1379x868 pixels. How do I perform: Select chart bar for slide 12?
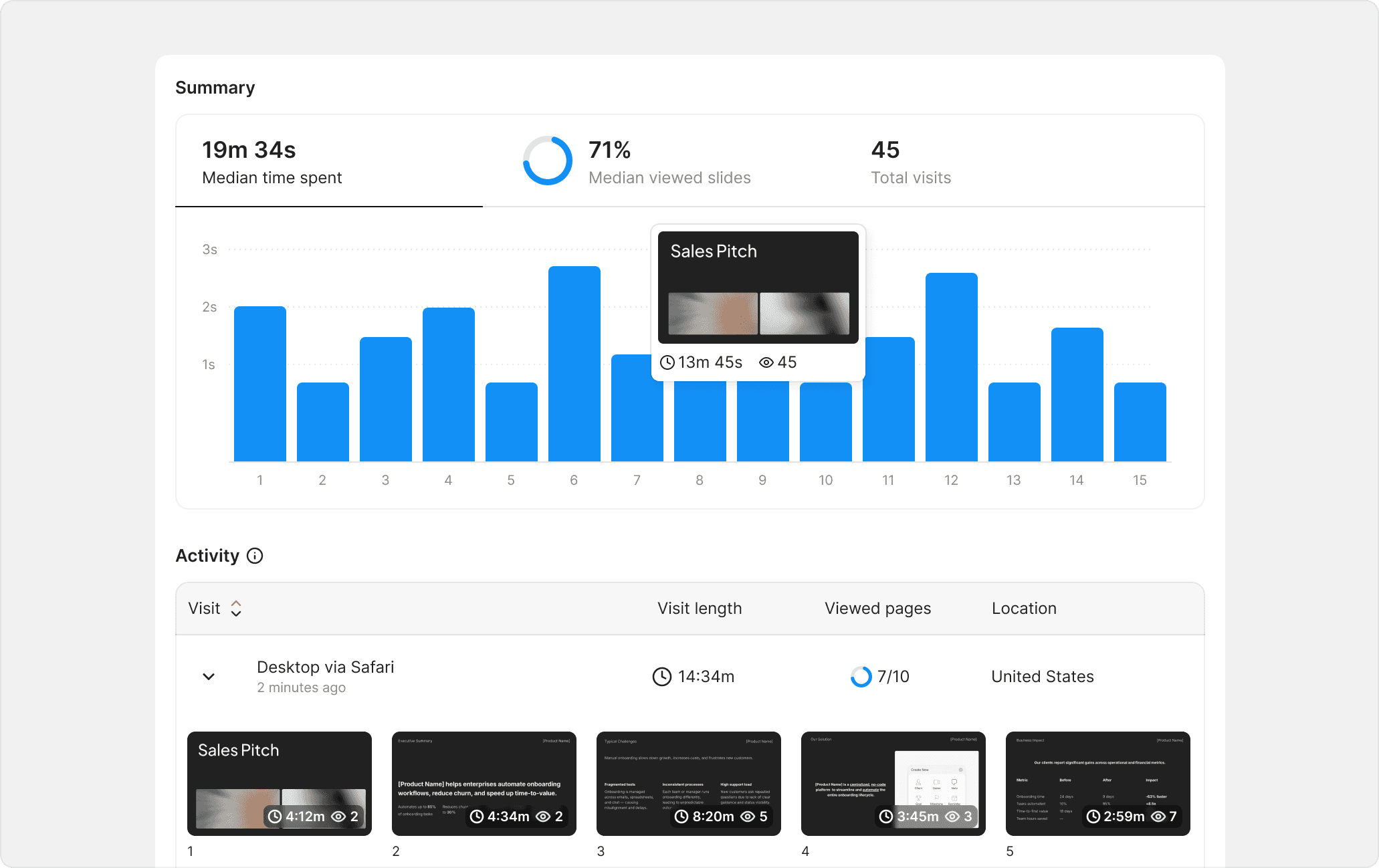pos(952,367)
